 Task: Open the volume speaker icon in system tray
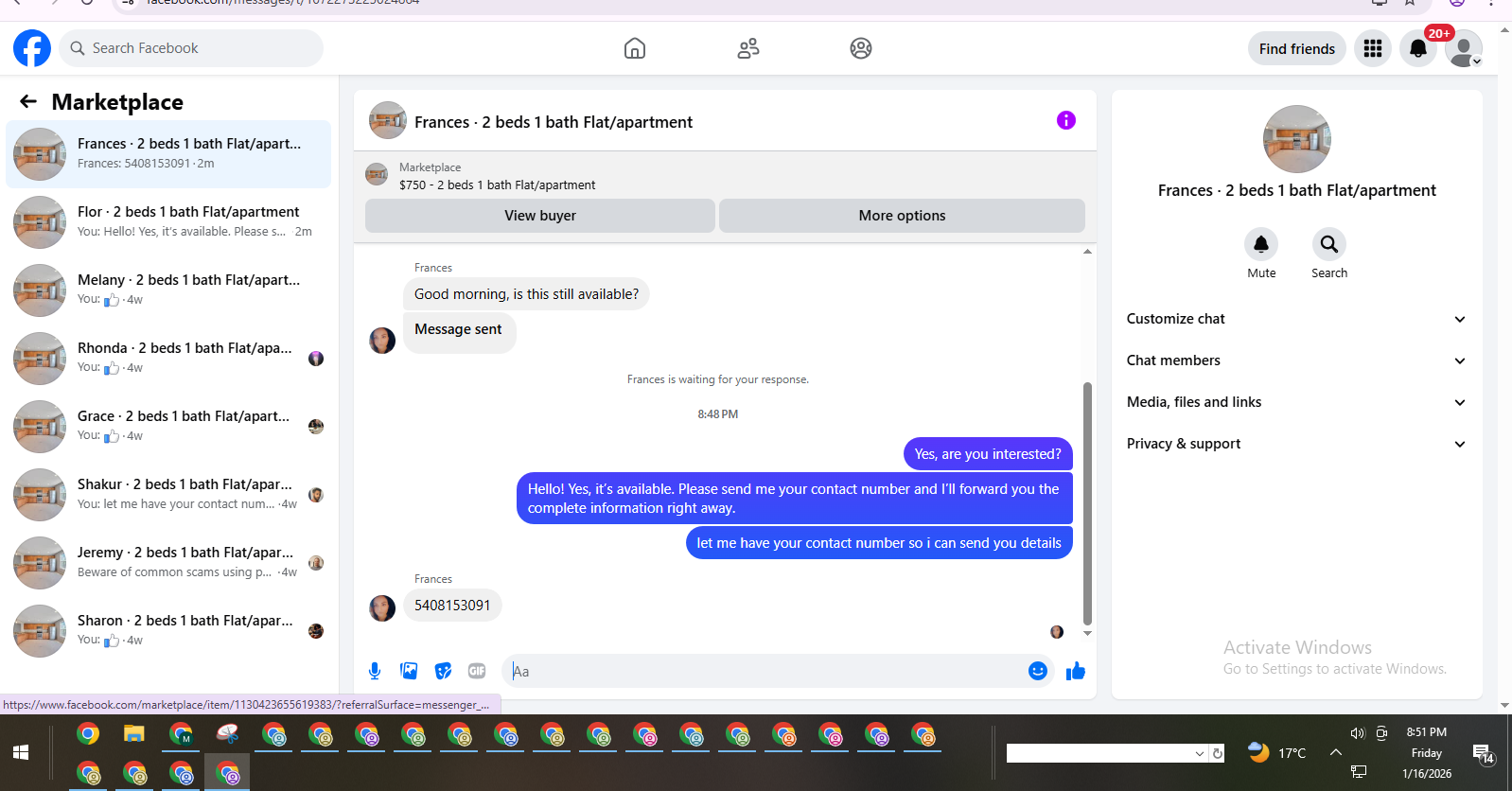coord(1358,733)
